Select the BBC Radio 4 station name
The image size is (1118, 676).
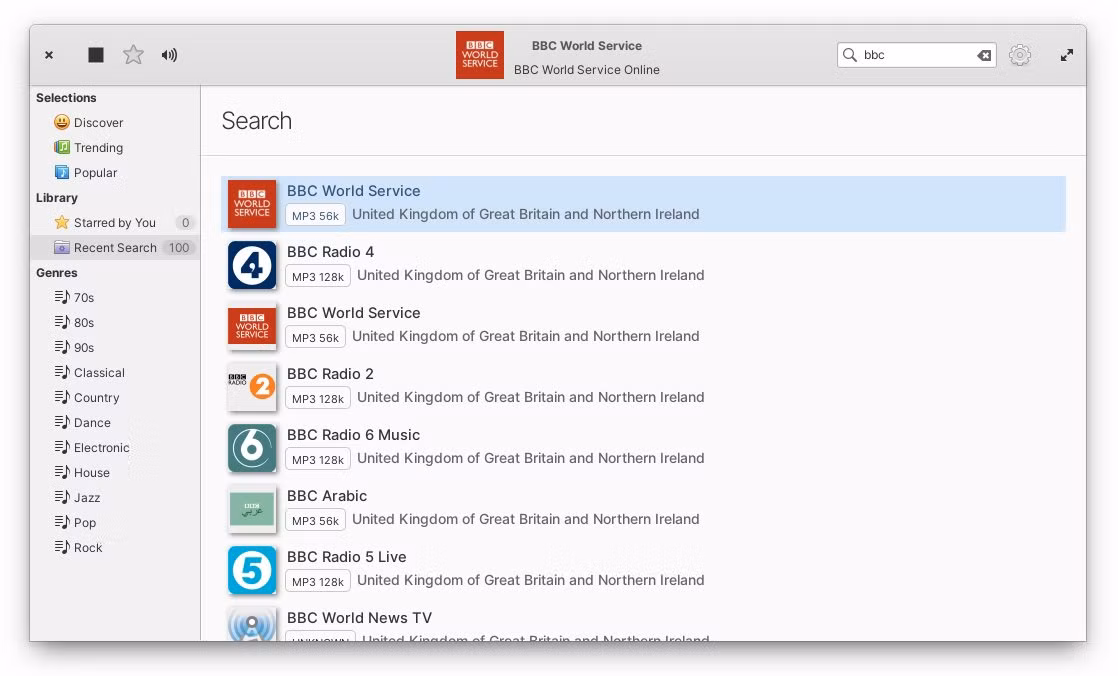[330, 252]
